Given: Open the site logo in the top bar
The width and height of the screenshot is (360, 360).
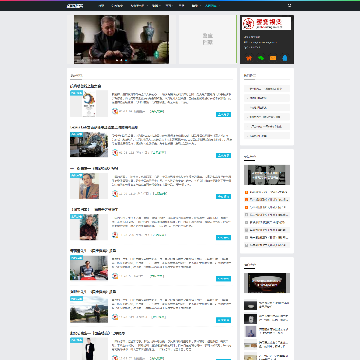Looking at the screenshot, I should [75, 6].
